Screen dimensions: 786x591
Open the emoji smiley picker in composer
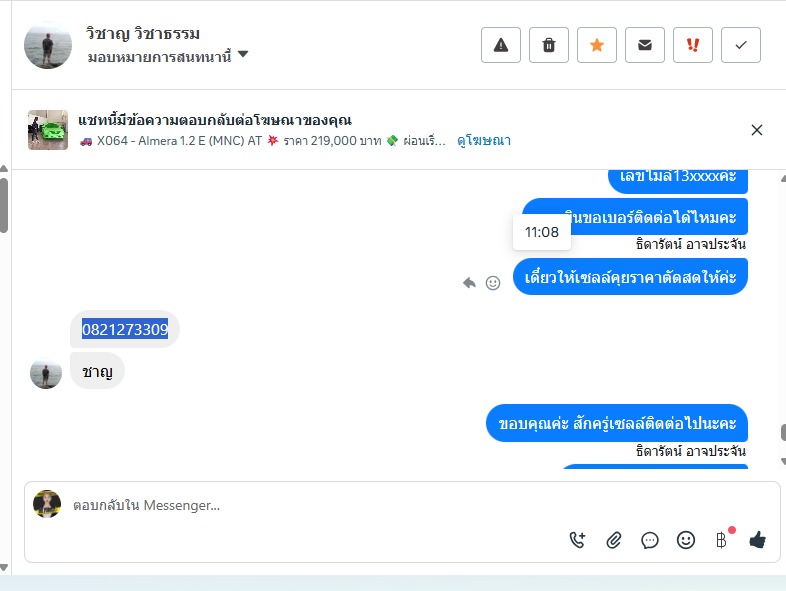pyautogui.click(x=686, y=540)
